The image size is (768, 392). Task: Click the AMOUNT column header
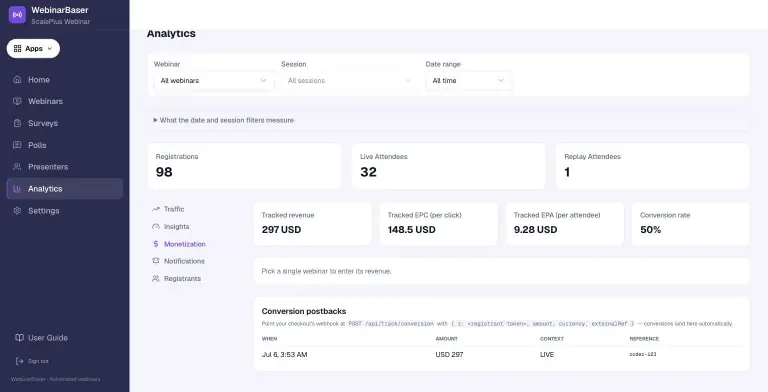coord(447,339)
